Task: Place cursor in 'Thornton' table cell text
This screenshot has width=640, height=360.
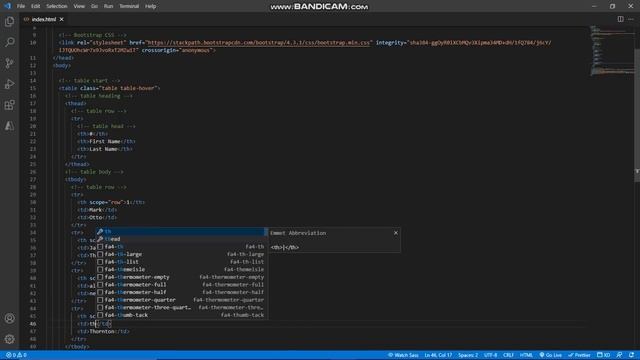Action: (102, 331)
